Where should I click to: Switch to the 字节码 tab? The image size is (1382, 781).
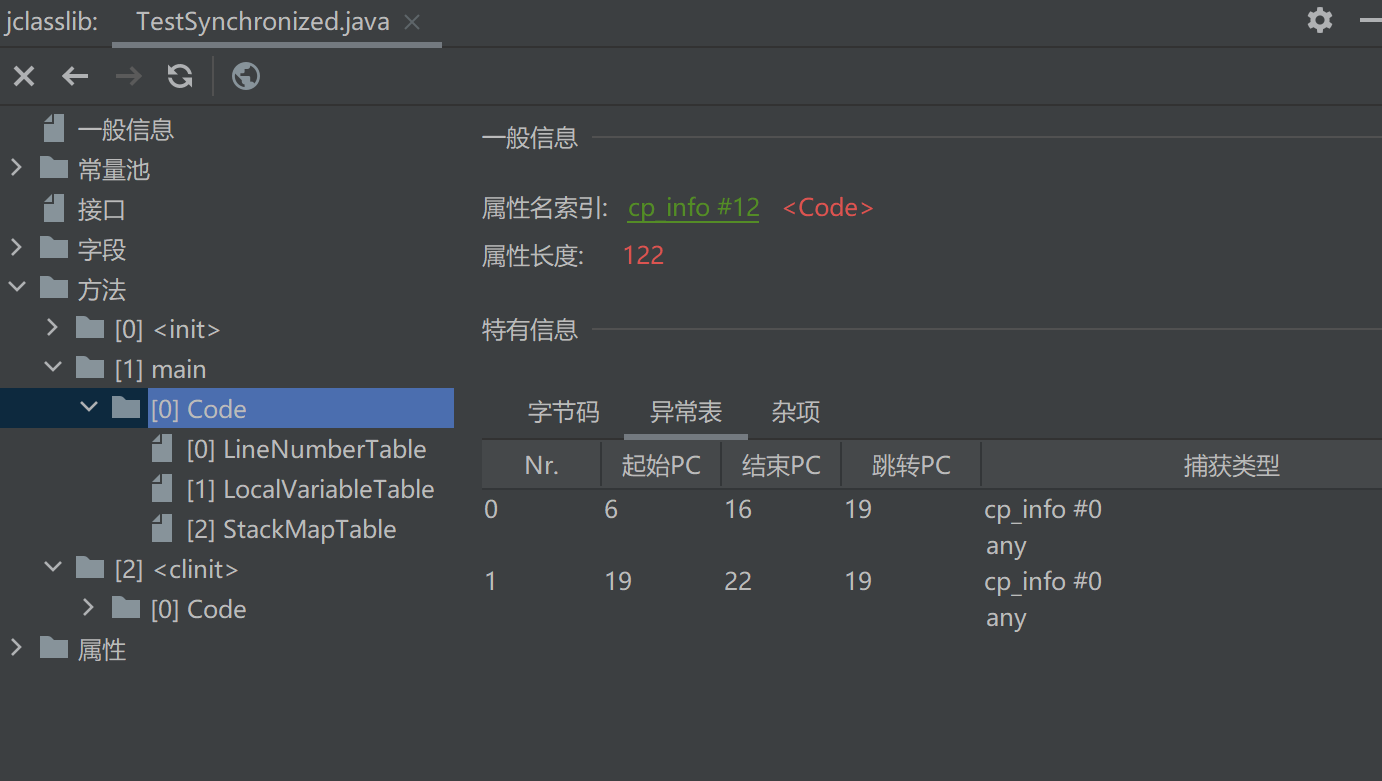[563, 412]
